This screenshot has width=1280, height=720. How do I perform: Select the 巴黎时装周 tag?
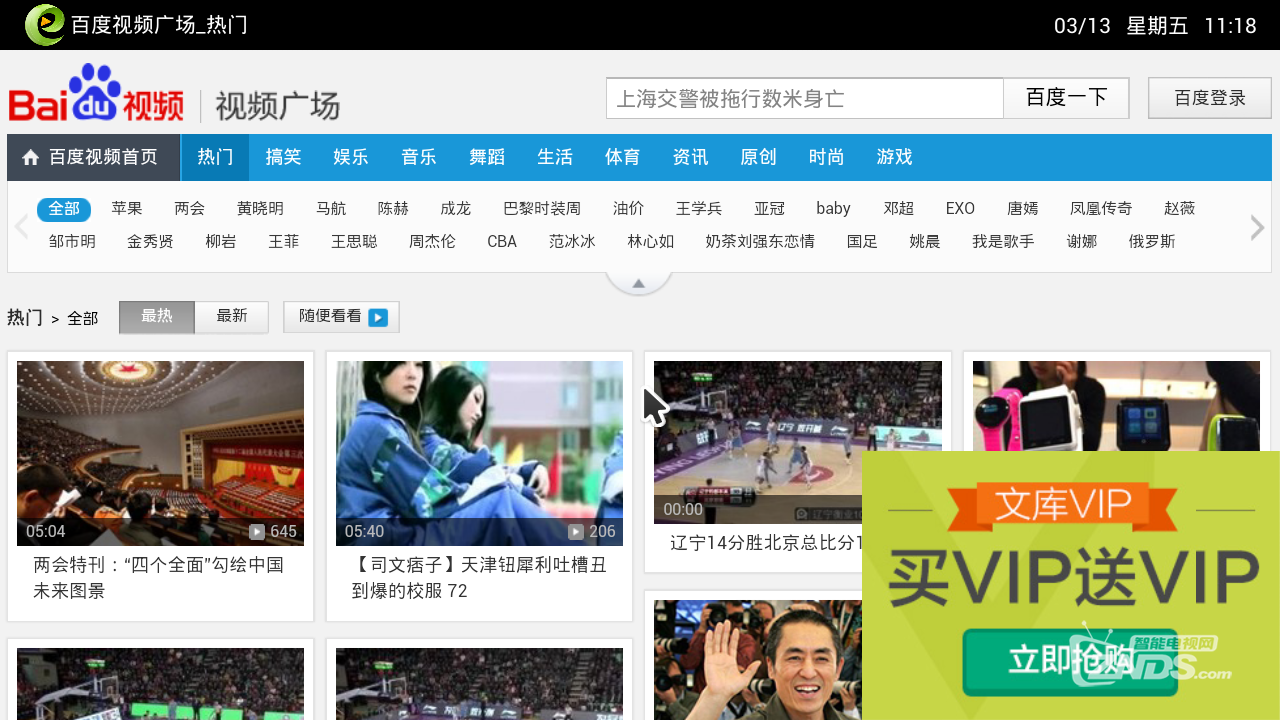click(542, 209)
